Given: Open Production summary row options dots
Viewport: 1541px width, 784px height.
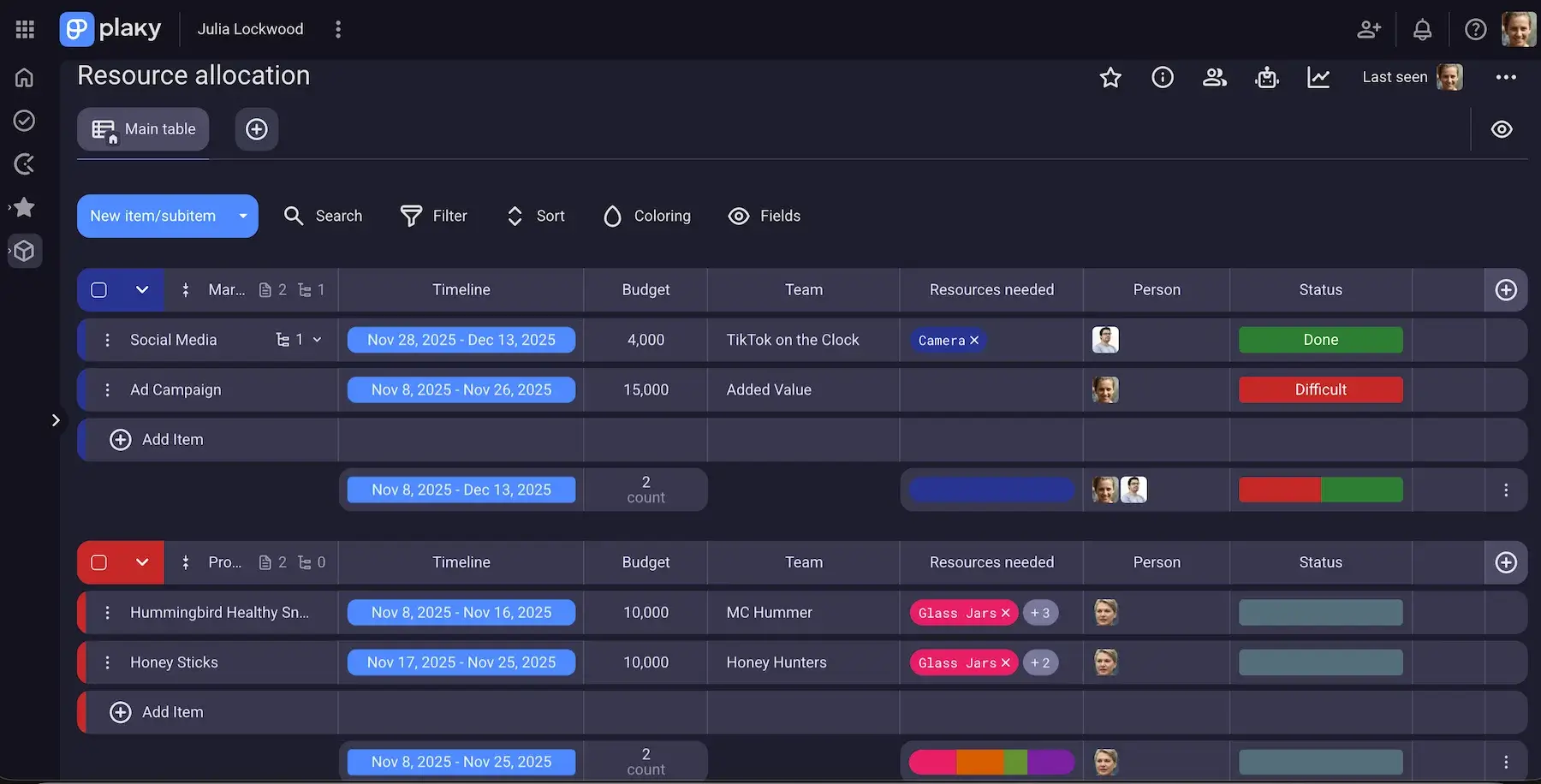Looking at the screenshot, I should point(1506,762).
